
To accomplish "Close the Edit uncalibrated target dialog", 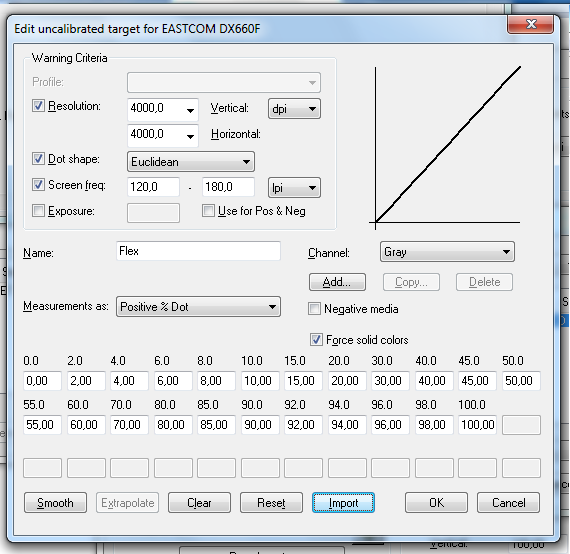I will (x=530, y=24).
